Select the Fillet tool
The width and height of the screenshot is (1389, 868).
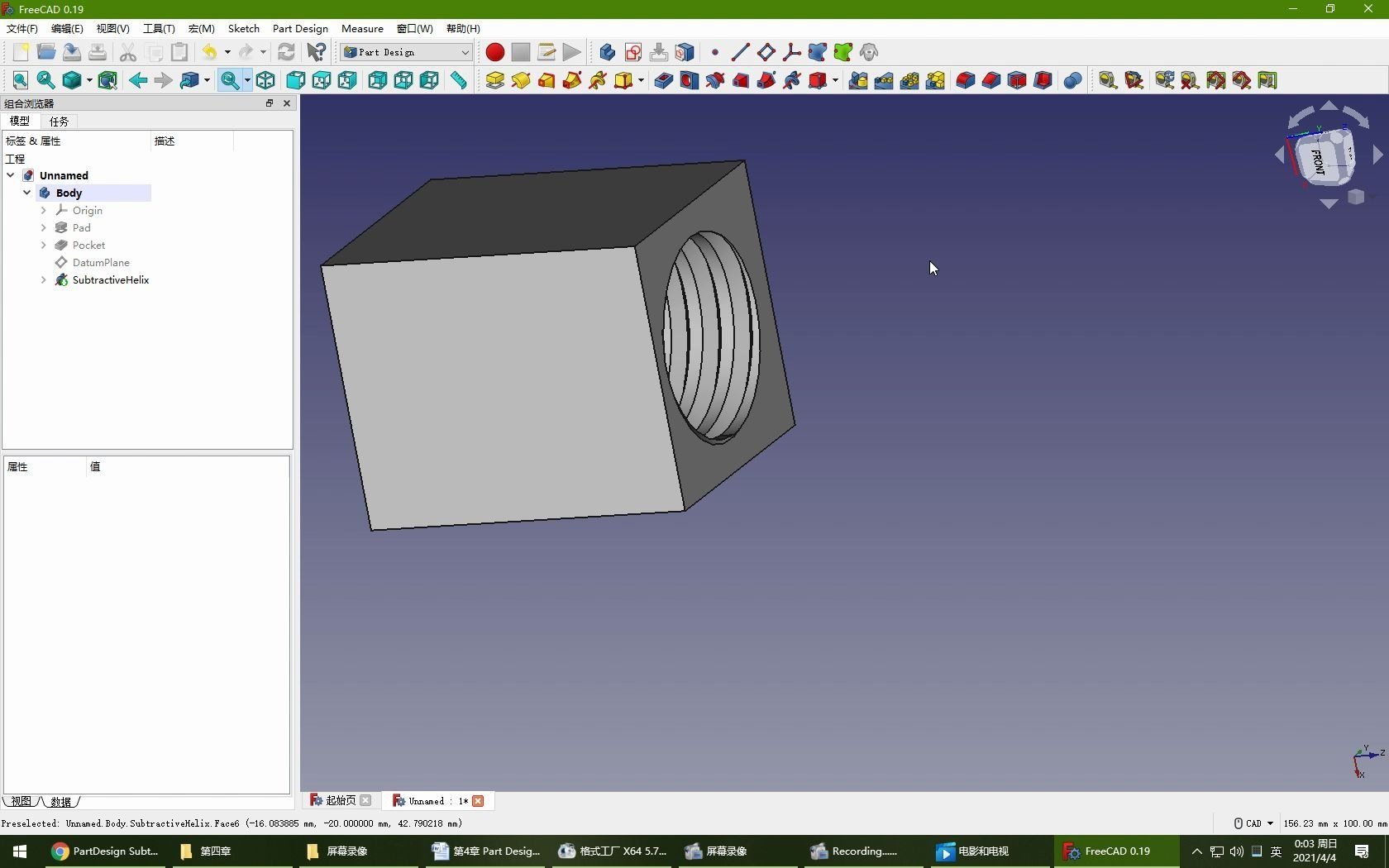(963, 80)
